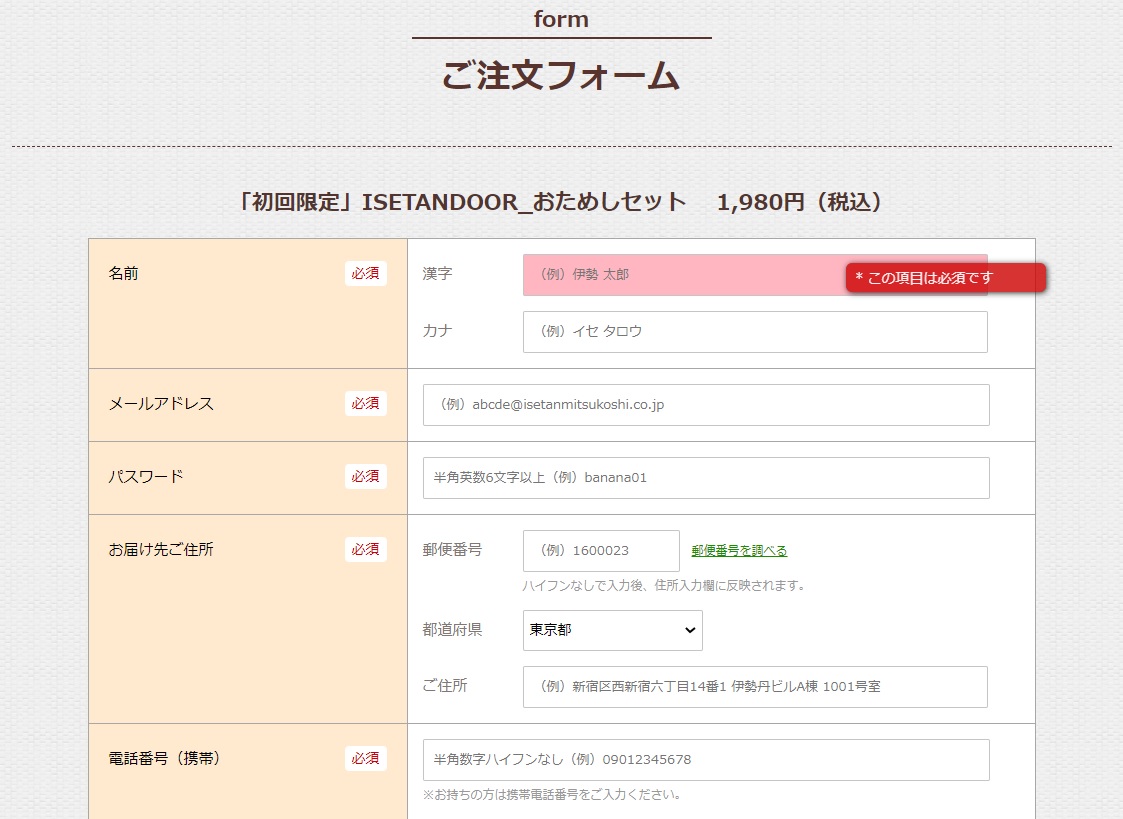The height and width of the screenshot is (819, 1123).
Task: Click the ハイフンなしで入力後 hint text
Action: pyautogui.click(x=664, y=586)
